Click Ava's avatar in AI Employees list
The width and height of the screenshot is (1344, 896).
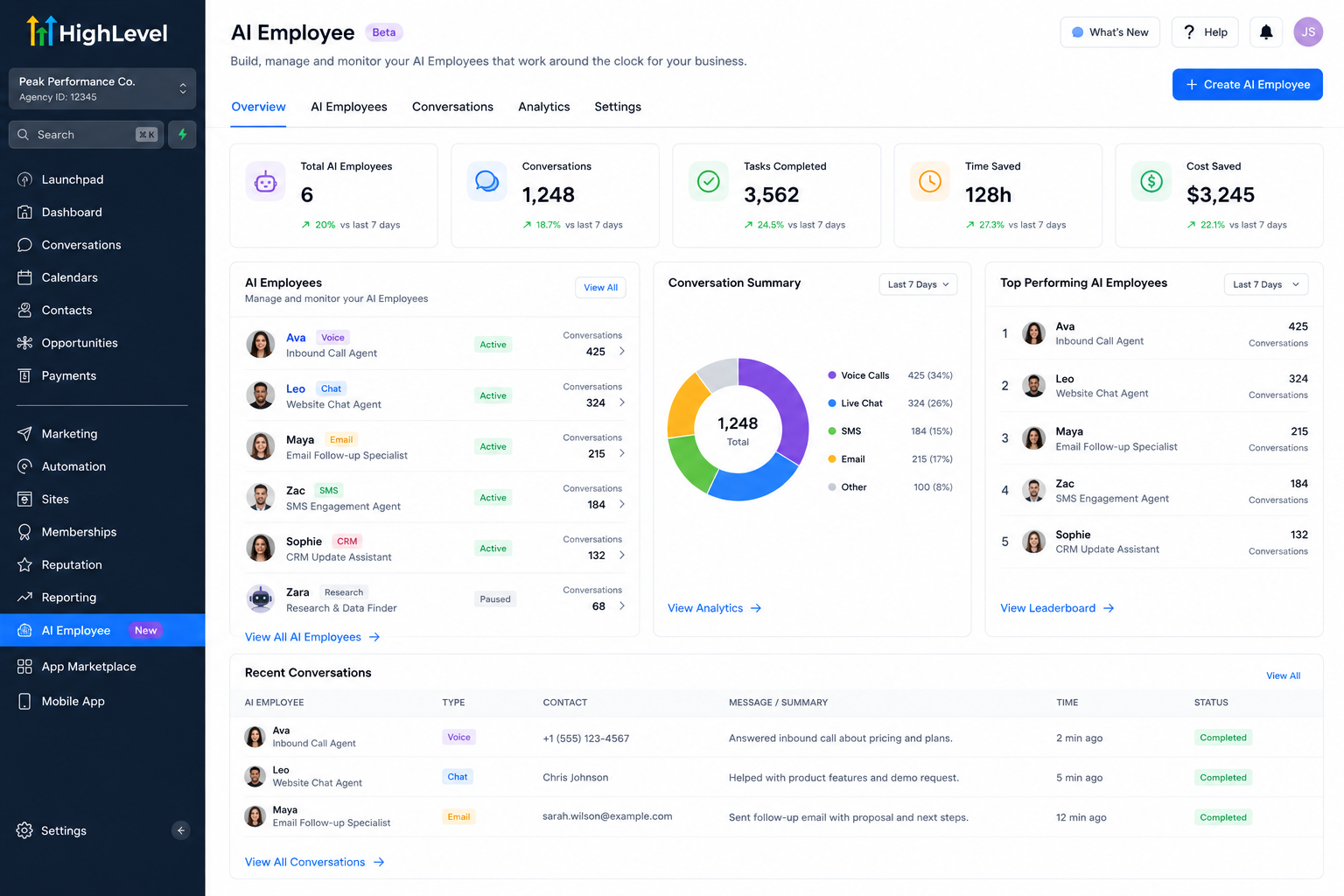click(261, 345)
